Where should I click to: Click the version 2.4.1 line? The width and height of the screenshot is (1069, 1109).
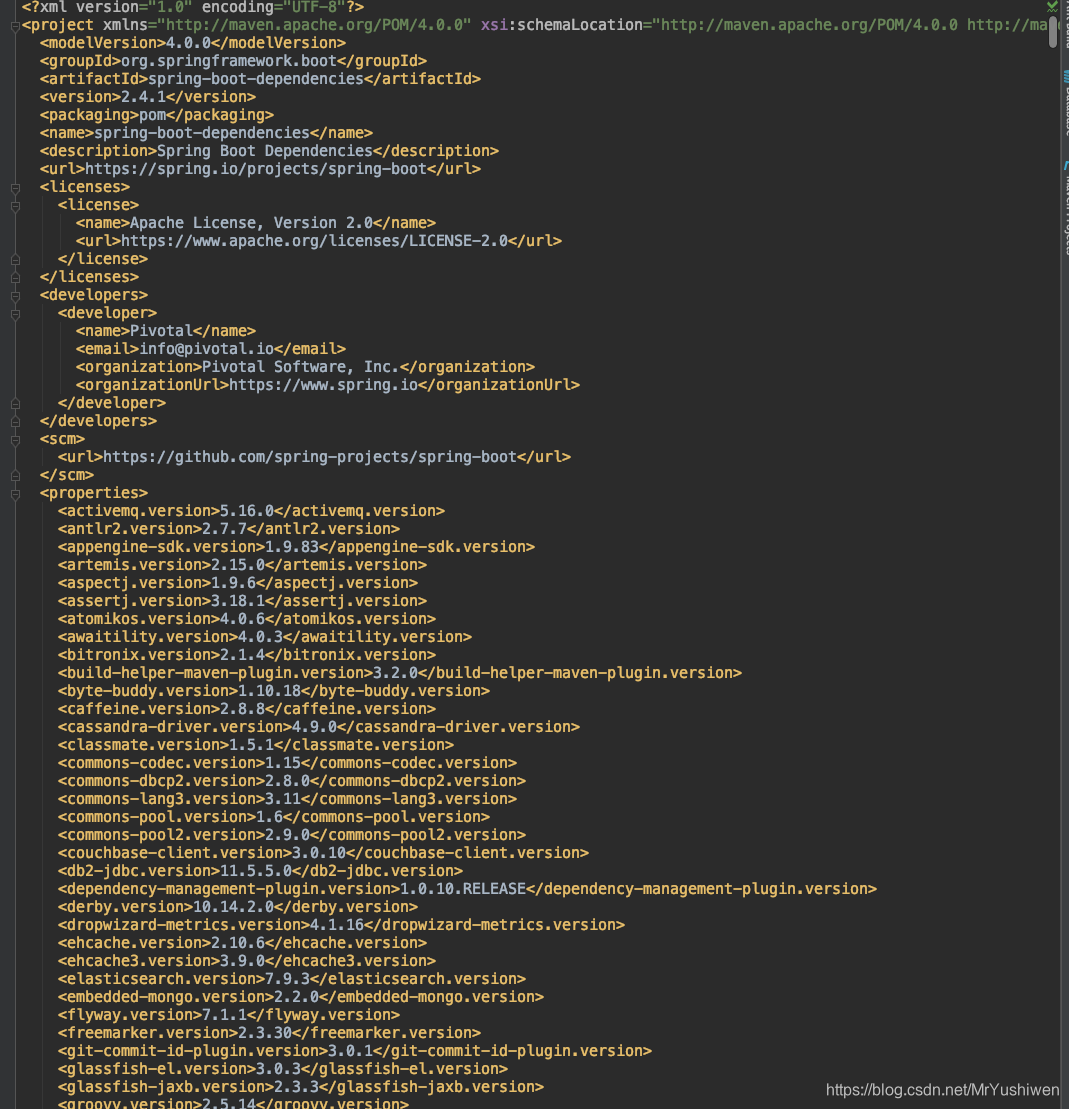(x=148, y=97)
